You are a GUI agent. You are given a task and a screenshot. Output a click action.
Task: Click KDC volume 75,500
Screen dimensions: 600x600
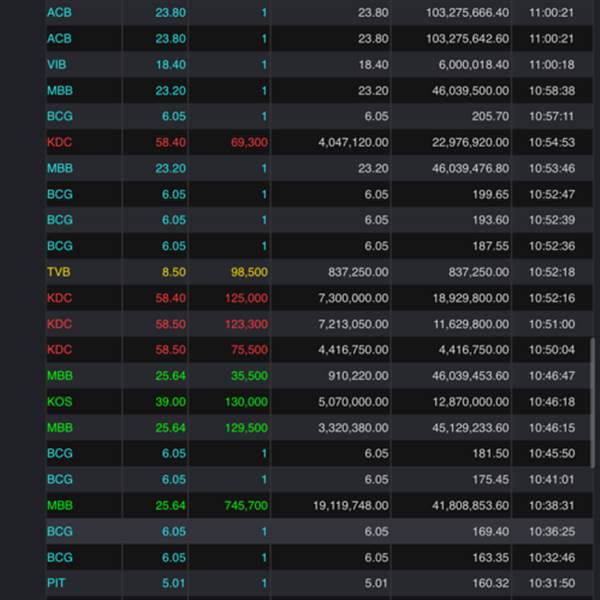(x=249, y=350)
